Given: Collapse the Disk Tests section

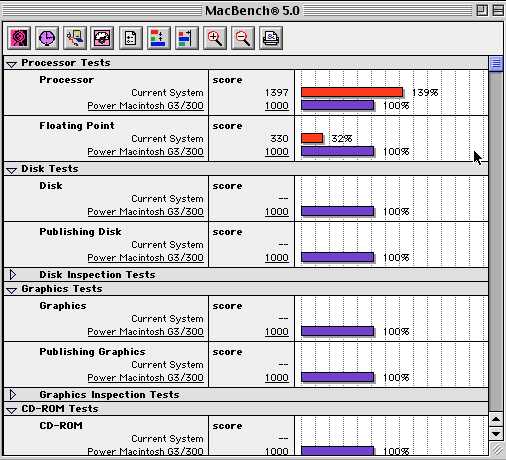Looking at the screenshot, I should click(11, 170).
